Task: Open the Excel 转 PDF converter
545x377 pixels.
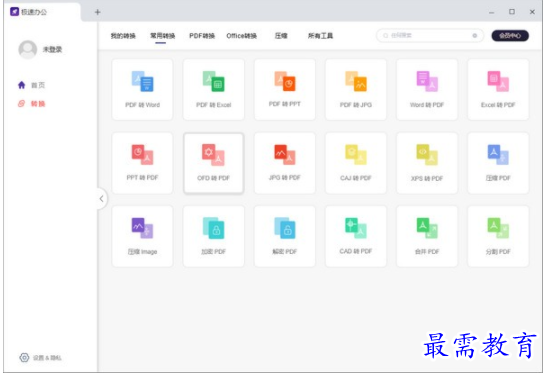Action: point(498,89)
